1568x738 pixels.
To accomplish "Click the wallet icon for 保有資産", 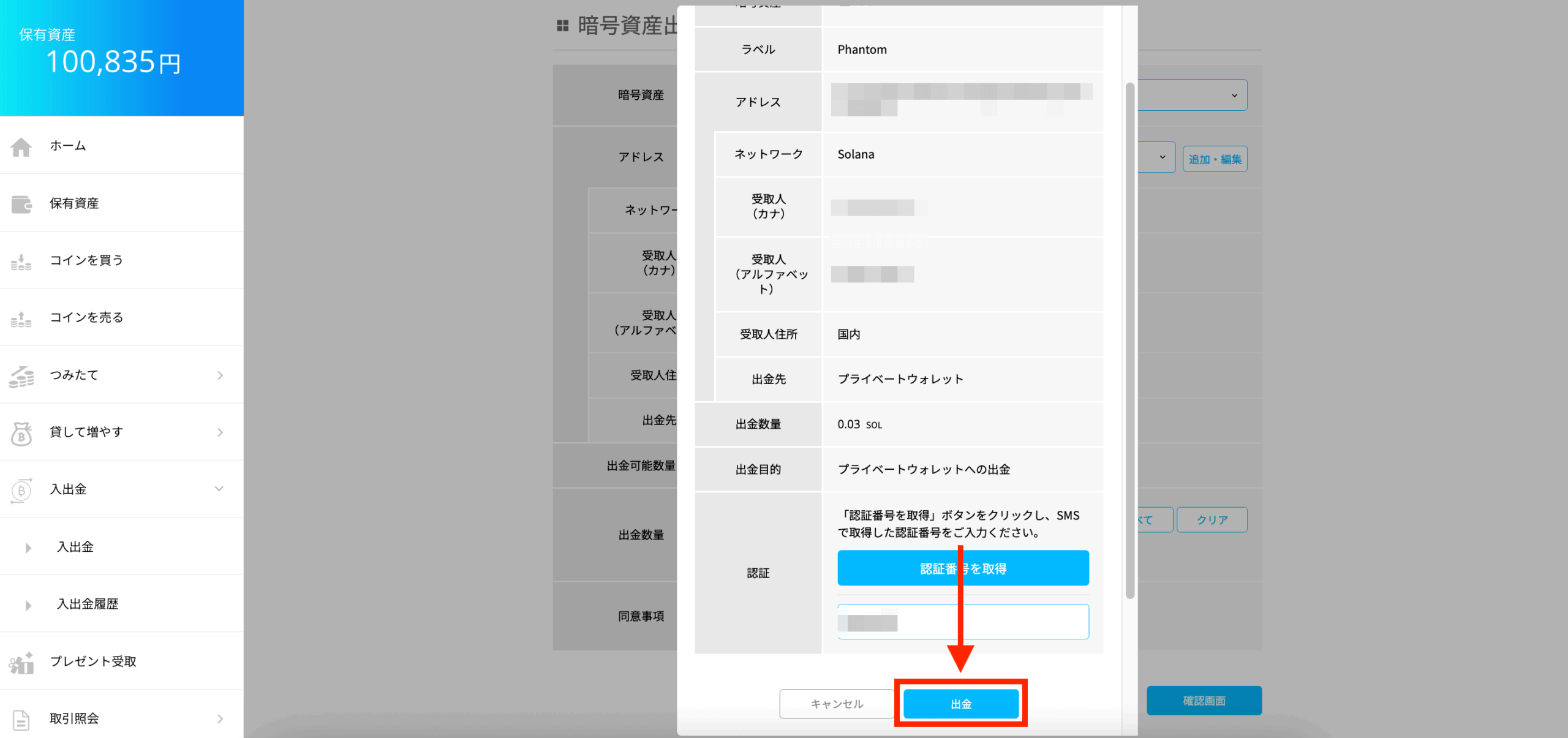I will tap(21, 204).
